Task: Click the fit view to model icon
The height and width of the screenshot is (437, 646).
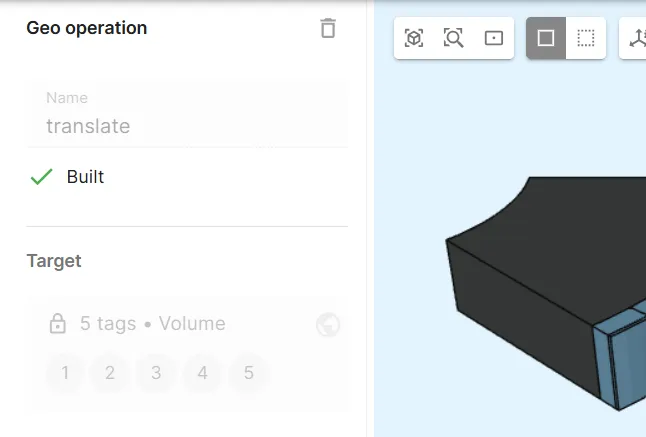Action: [x=414, y=38]
